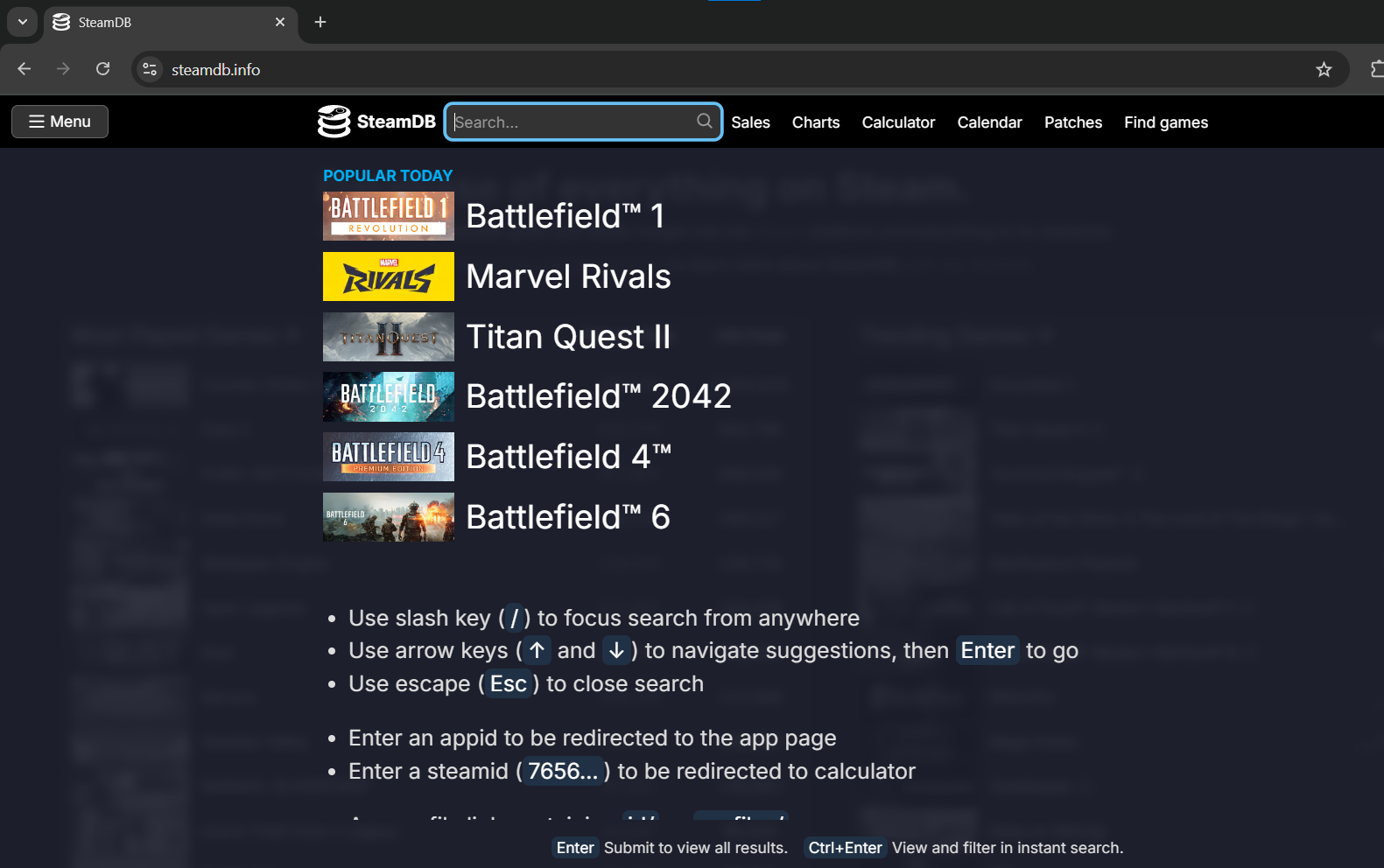Click the Marvel Rivals thumbnail
The width and height of the screenshot is (1384, 868).
click(x=389, y=276)
